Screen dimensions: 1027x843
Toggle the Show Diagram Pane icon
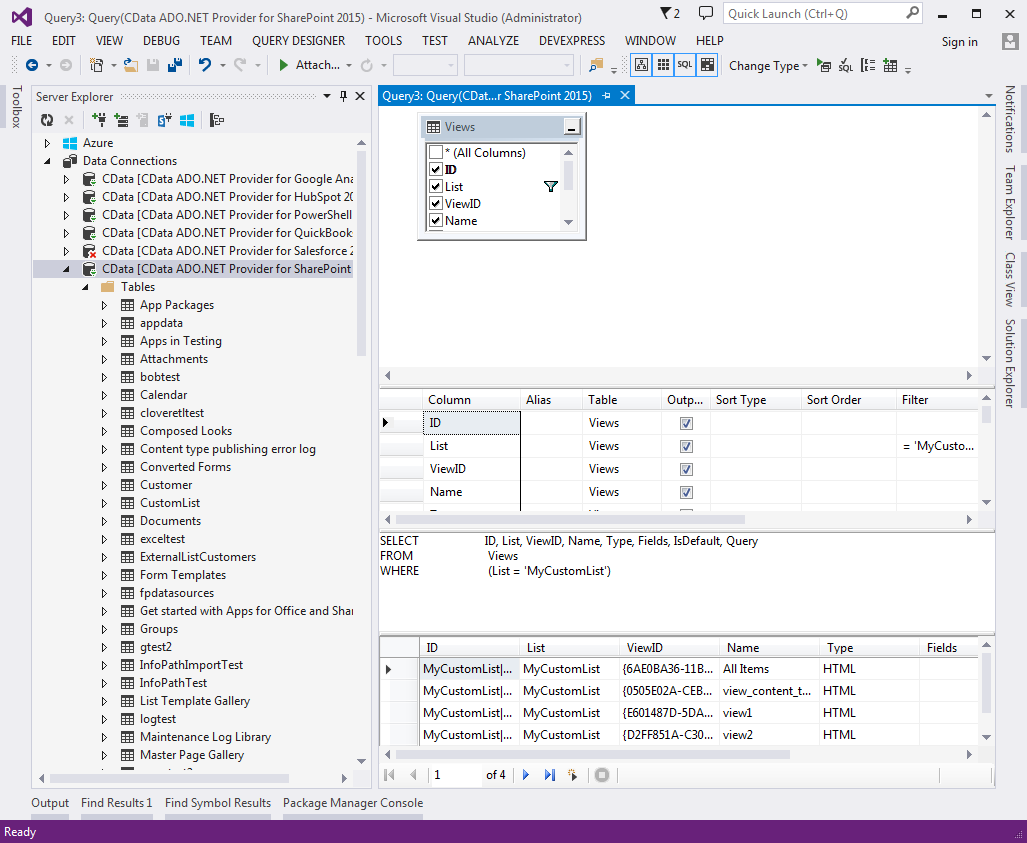639,65
